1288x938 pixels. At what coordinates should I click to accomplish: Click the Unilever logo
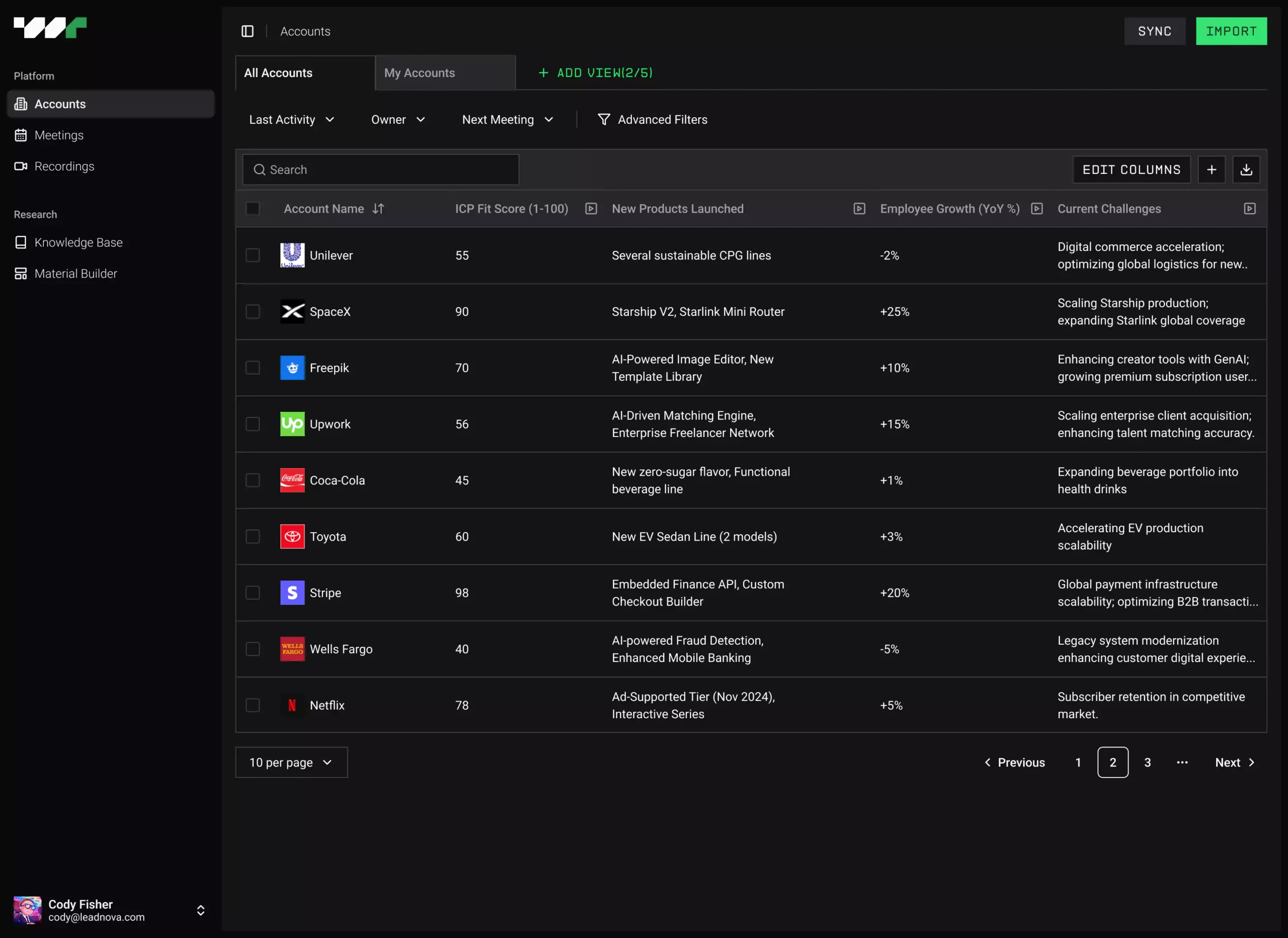pyautogui.click(x=292, y=255)
